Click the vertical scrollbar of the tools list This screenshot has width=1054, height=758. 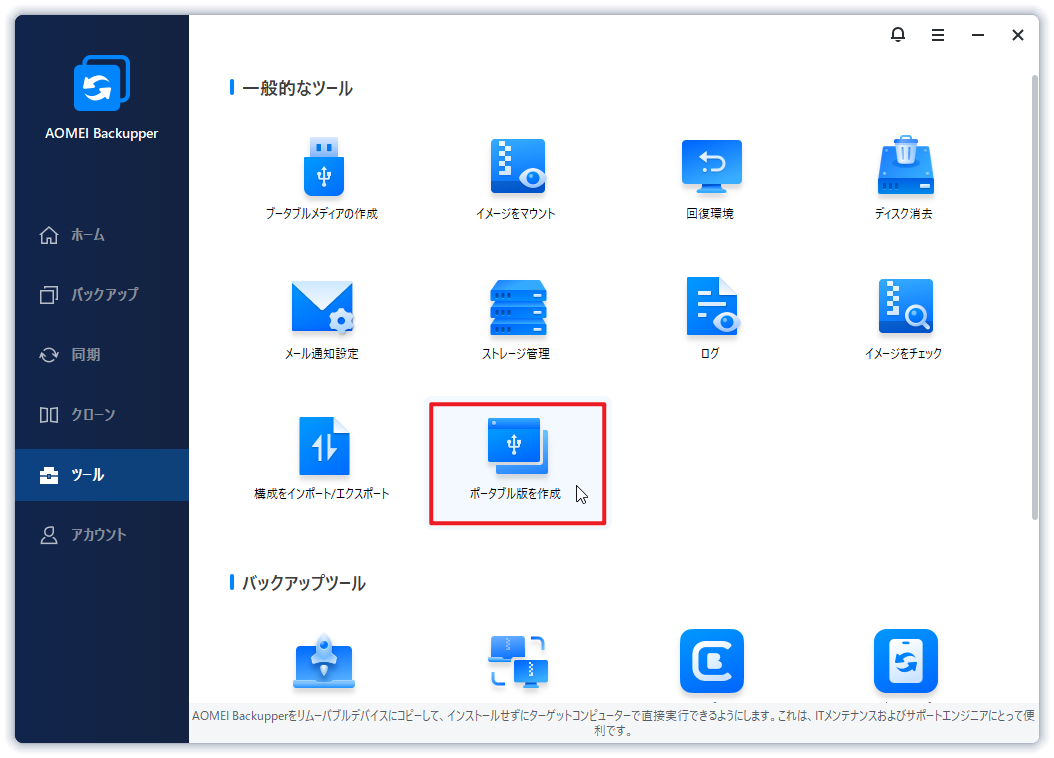point(1035,297)
